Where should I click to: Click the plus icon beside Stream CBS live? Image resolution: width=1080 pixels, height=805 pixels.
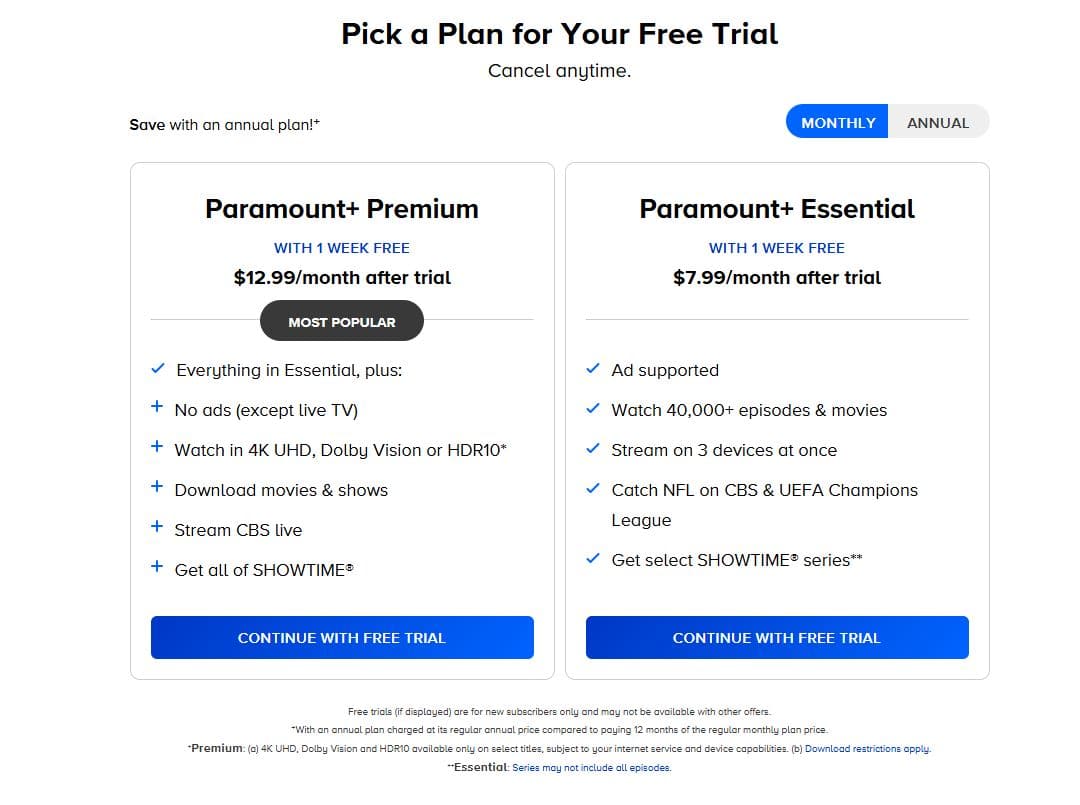tap(157, 528)
